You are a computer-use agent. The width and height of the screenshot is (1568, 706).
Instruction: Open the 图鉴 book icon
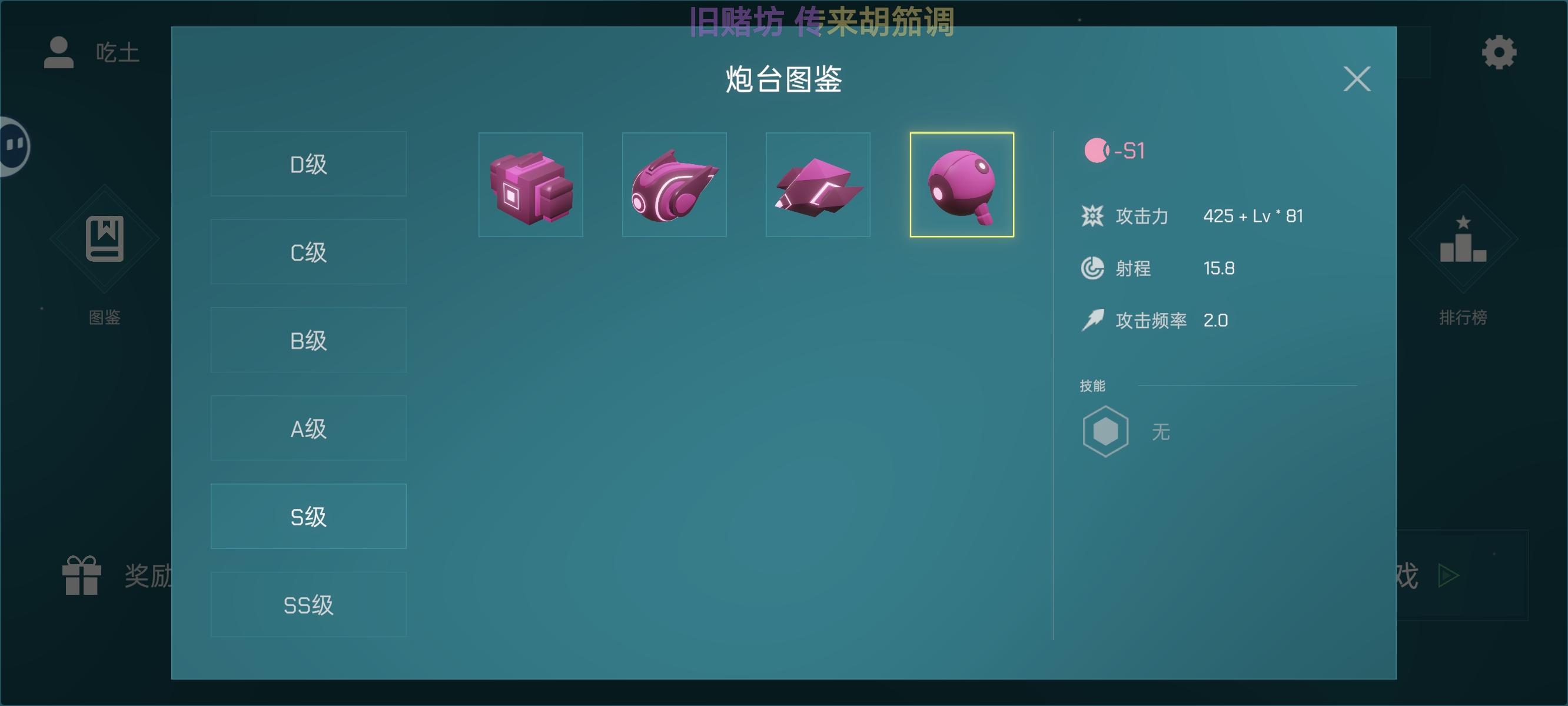[105, 239]
